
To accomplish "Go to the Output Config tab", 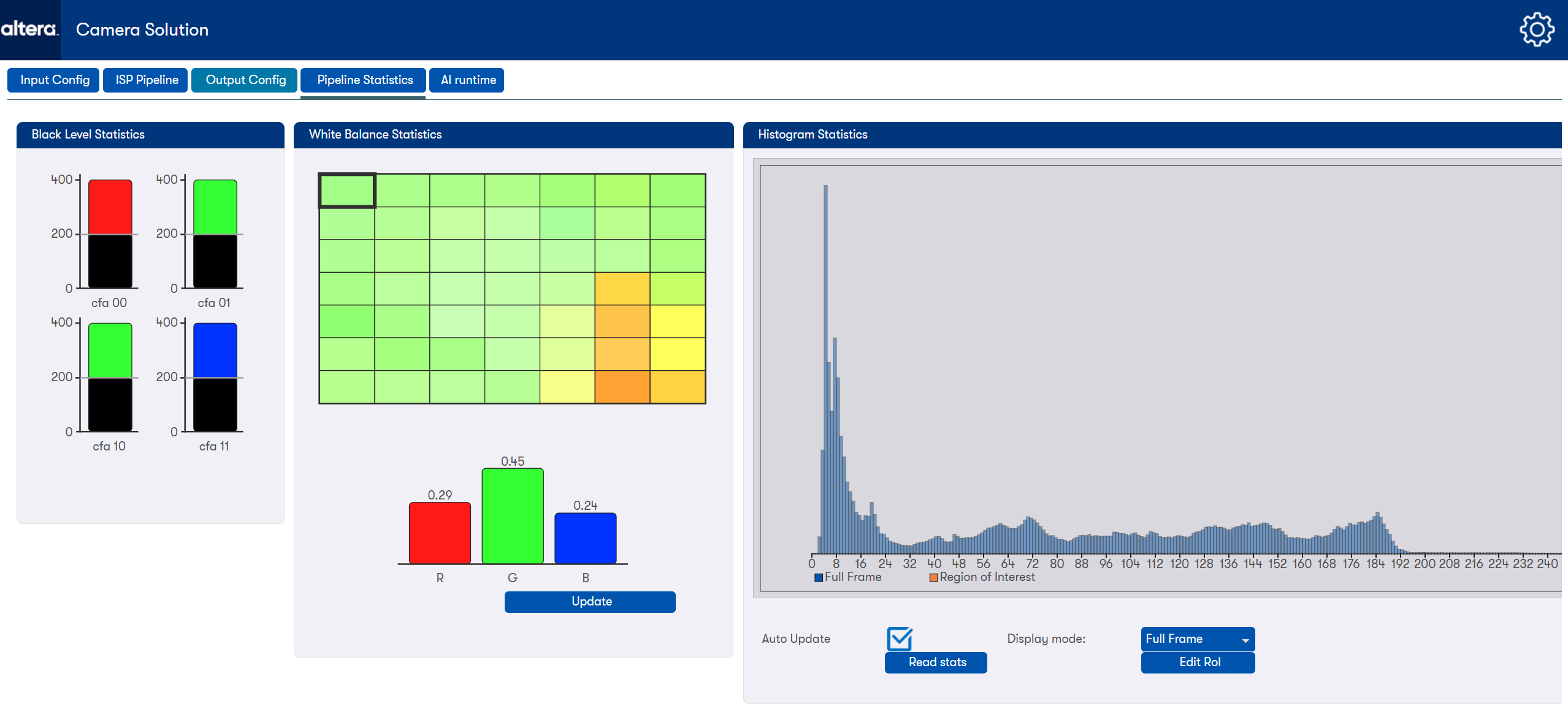I will 245,80.
